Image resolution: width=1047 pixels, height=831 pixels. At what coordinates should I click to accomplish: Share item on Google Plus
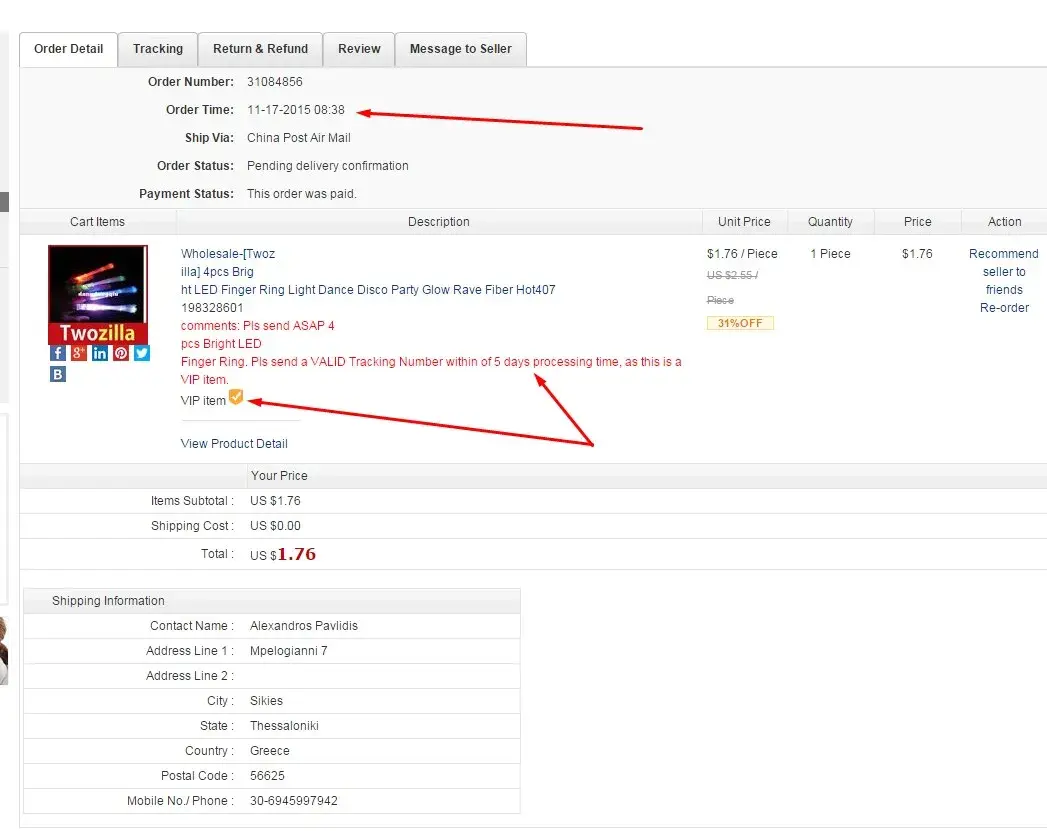pyautogui.click(x=79, y=353)
